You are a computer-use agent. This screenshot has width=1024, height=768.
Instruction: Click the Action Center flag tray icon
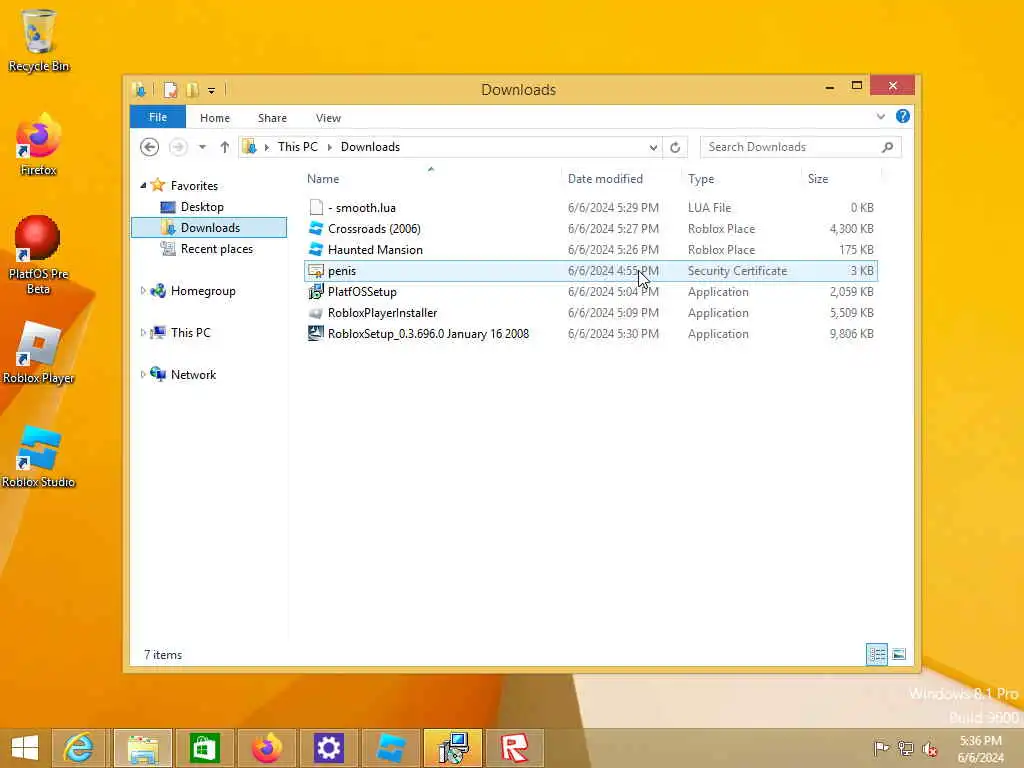(x=881, y=748)
